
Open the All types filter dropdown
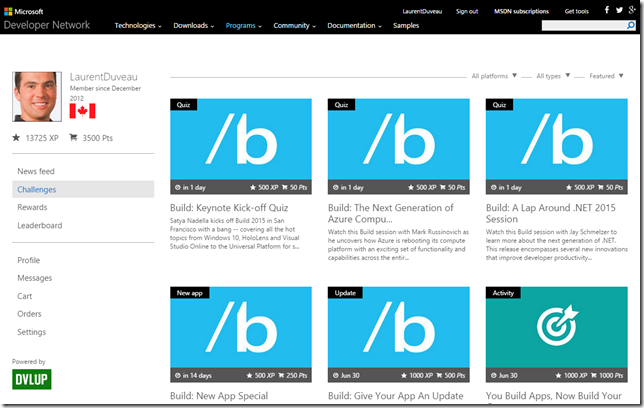click(553, 76)
